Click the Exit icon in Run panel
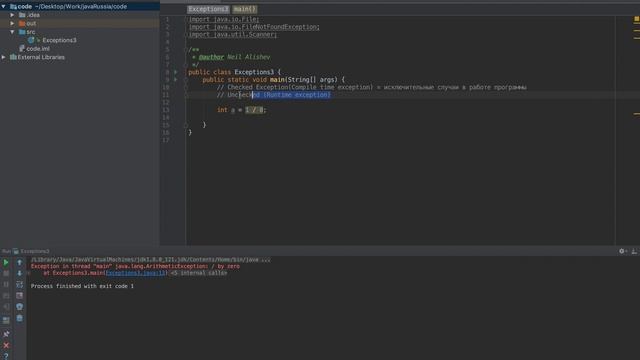 point(6,307)
